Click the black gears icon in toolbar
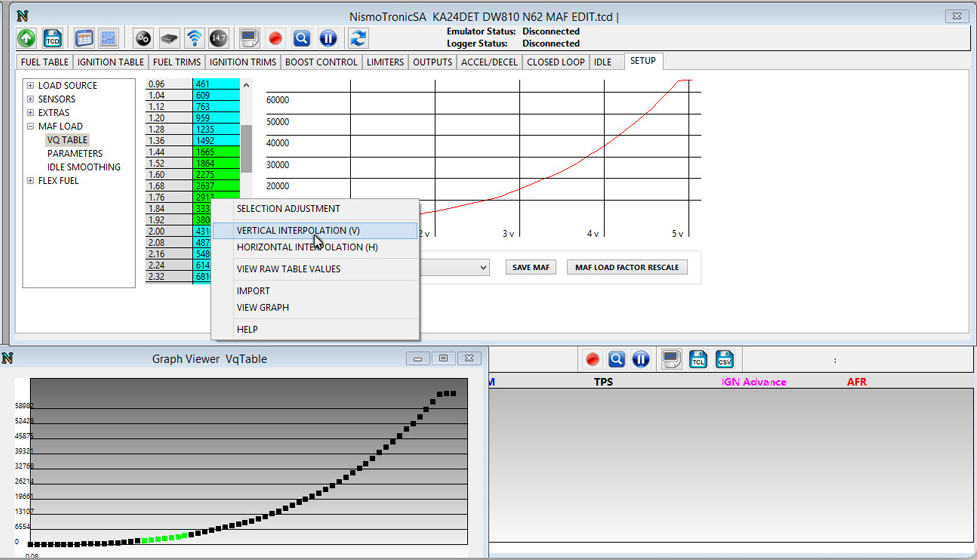The height and width of the screenshot is (560, 977). tap(143, 39)
